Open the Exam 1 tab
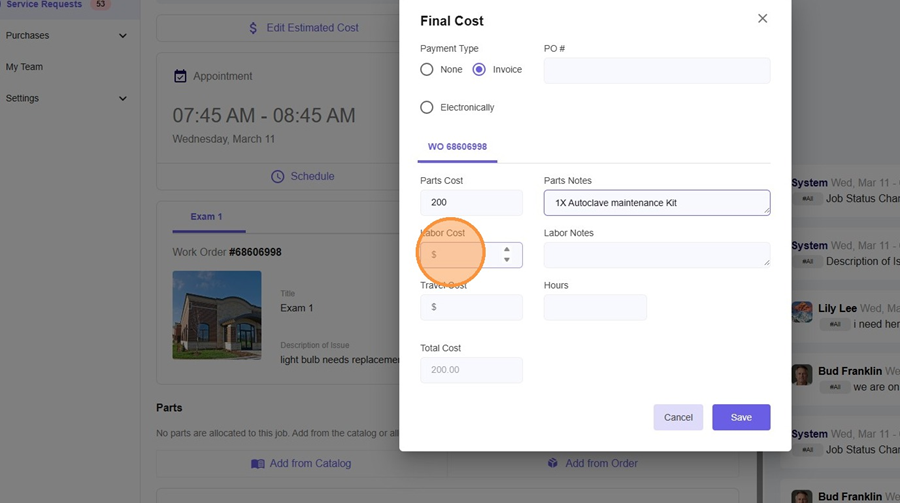The image size is (900, 503). point(206,217)
